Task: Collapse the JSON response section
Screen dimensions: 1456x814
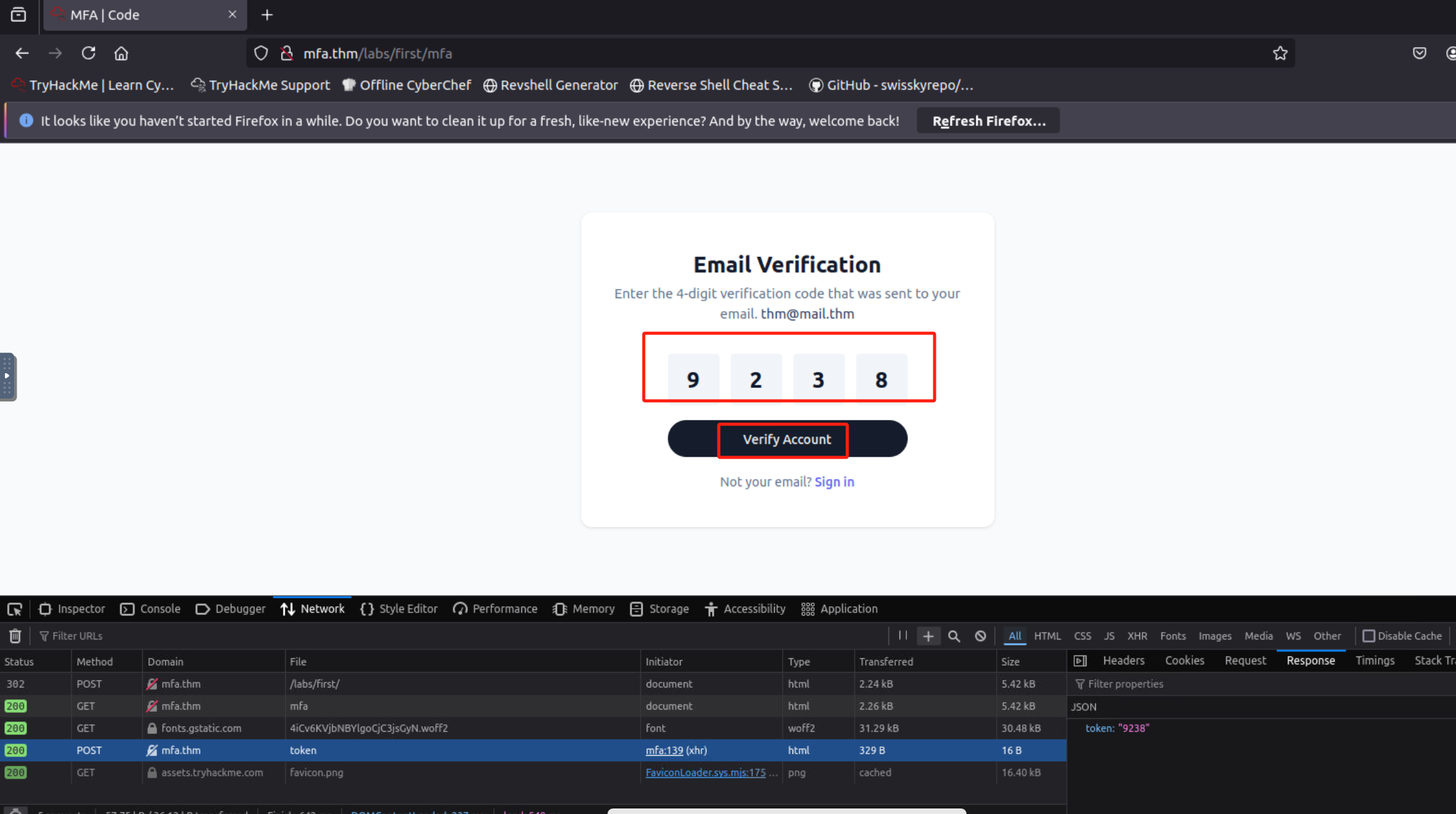Action: [x=1084, y=706]
